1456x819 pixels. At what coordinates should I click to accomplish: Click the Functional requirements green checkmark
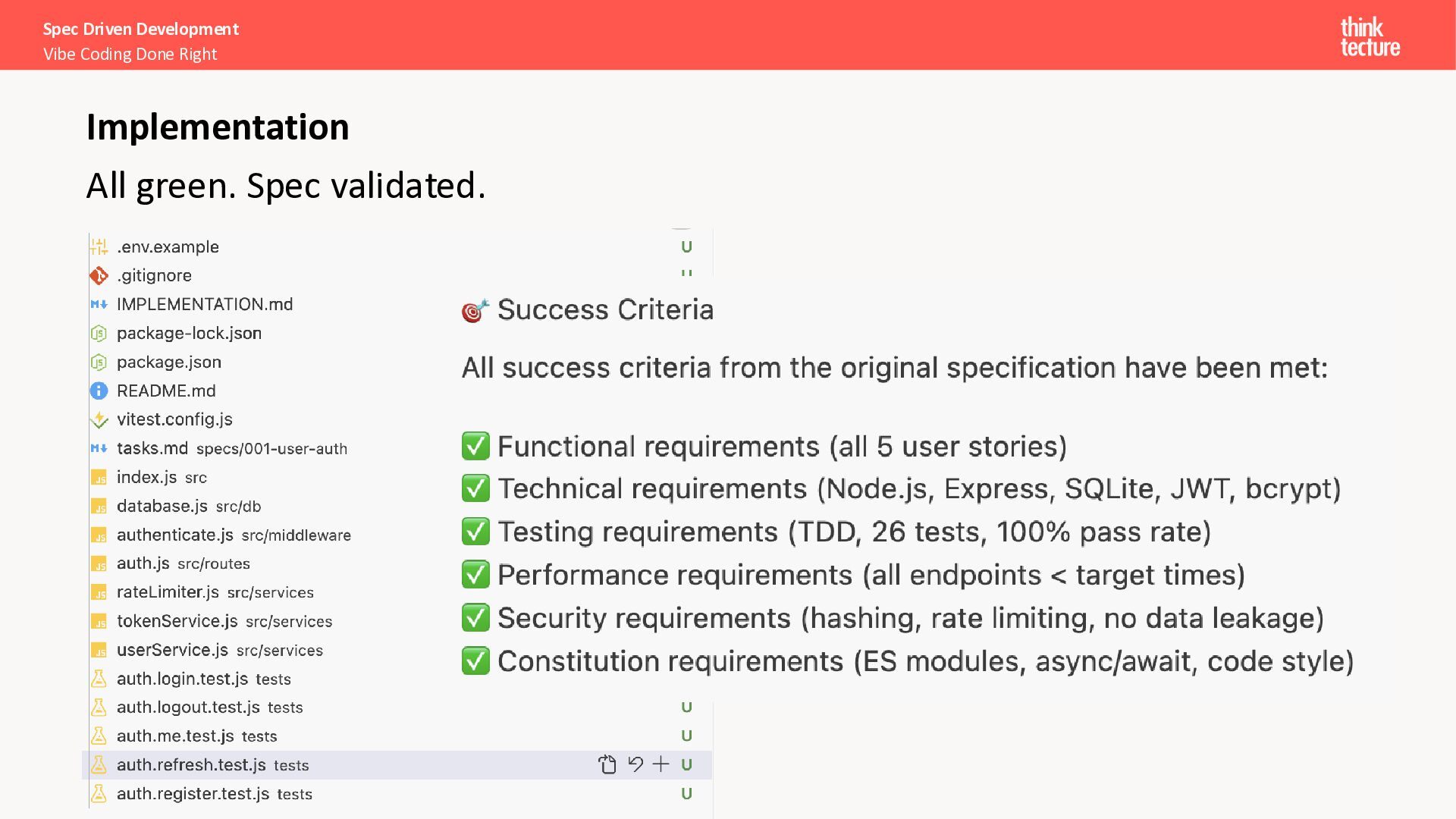(x=475, y=447)
